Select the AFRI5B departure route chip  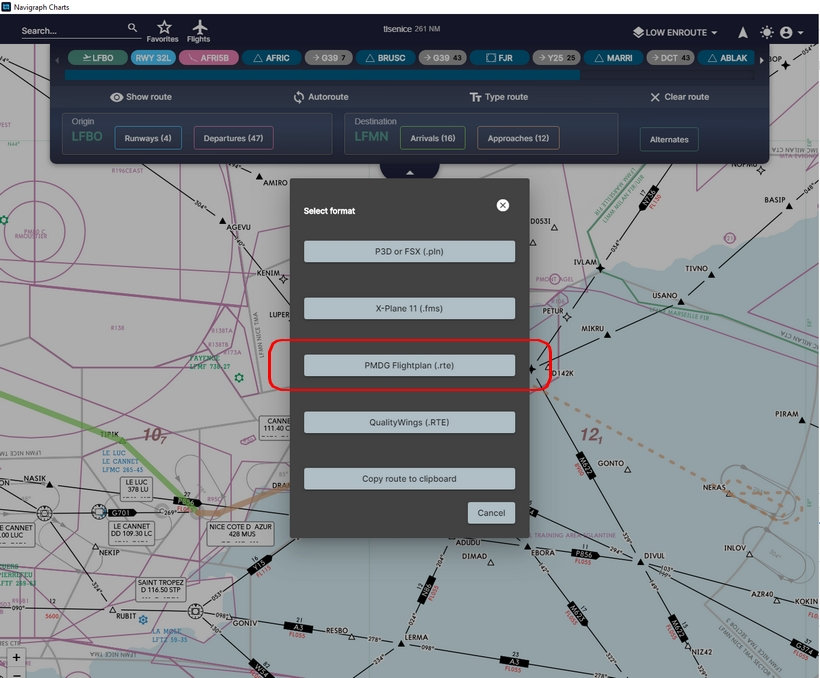pyautogui.click(x=209, y=58)
